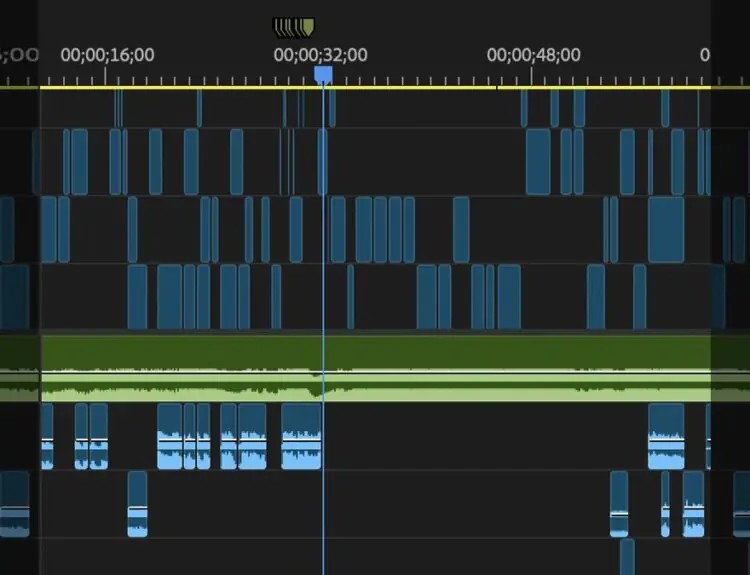
Task: Select the widest clip in the fourth video row
Action: [x=169, y=297]
